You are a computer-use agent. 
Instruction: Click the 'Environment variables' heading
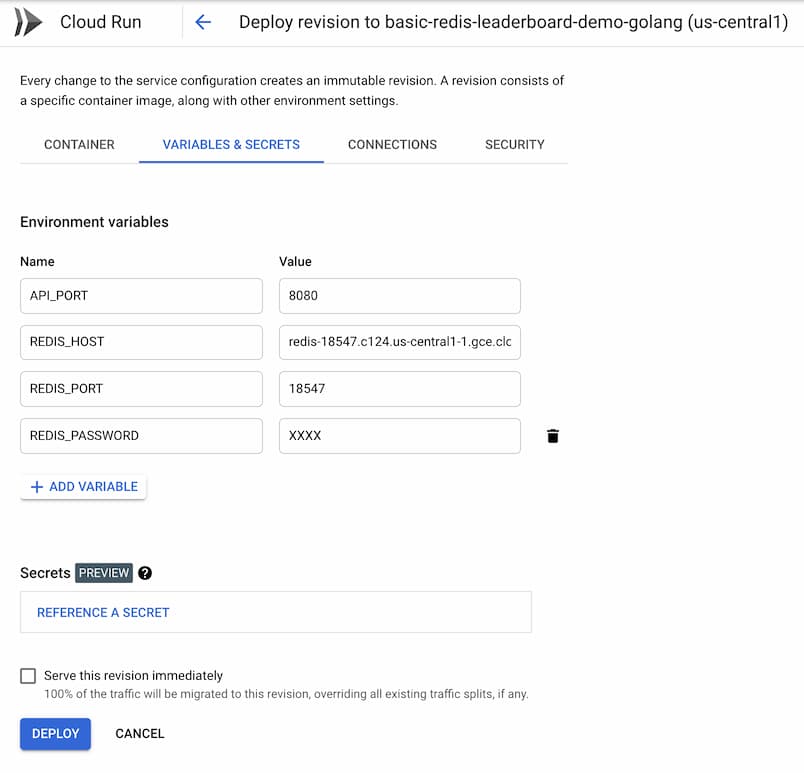[x=94, y=222]
